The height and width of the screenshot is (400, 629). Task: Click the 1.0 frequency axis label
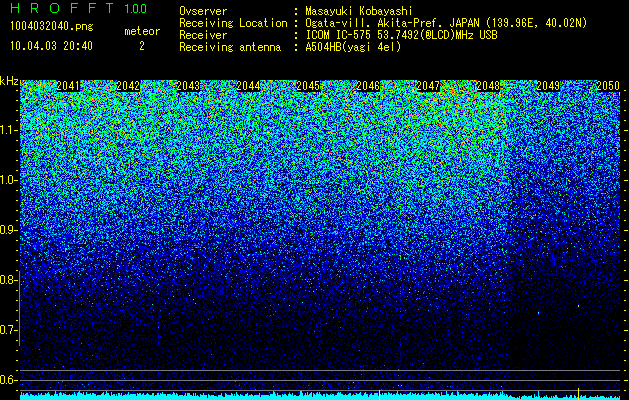point(9,180)
